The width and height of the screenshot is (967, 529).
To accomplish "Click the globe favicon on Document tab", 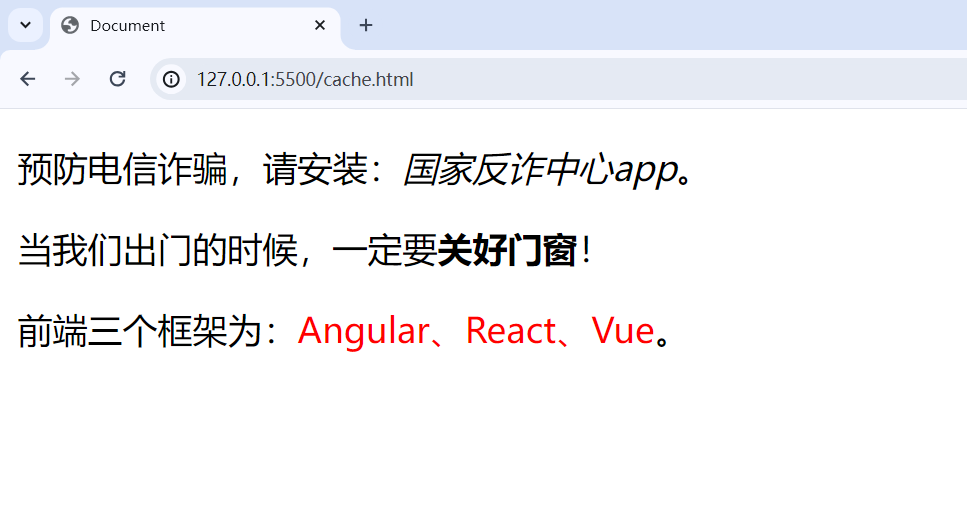I will 70,25.
